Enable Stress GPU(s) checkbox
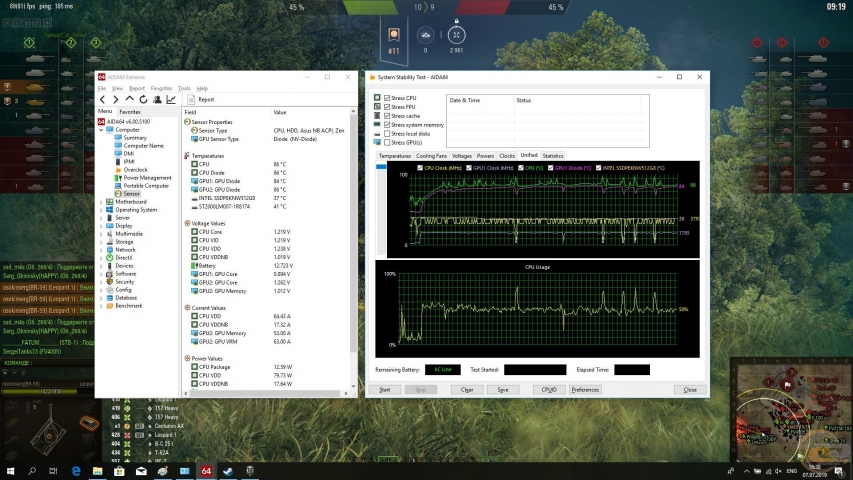Viewport: 853px width, 480px height. [x=387, y=143]
